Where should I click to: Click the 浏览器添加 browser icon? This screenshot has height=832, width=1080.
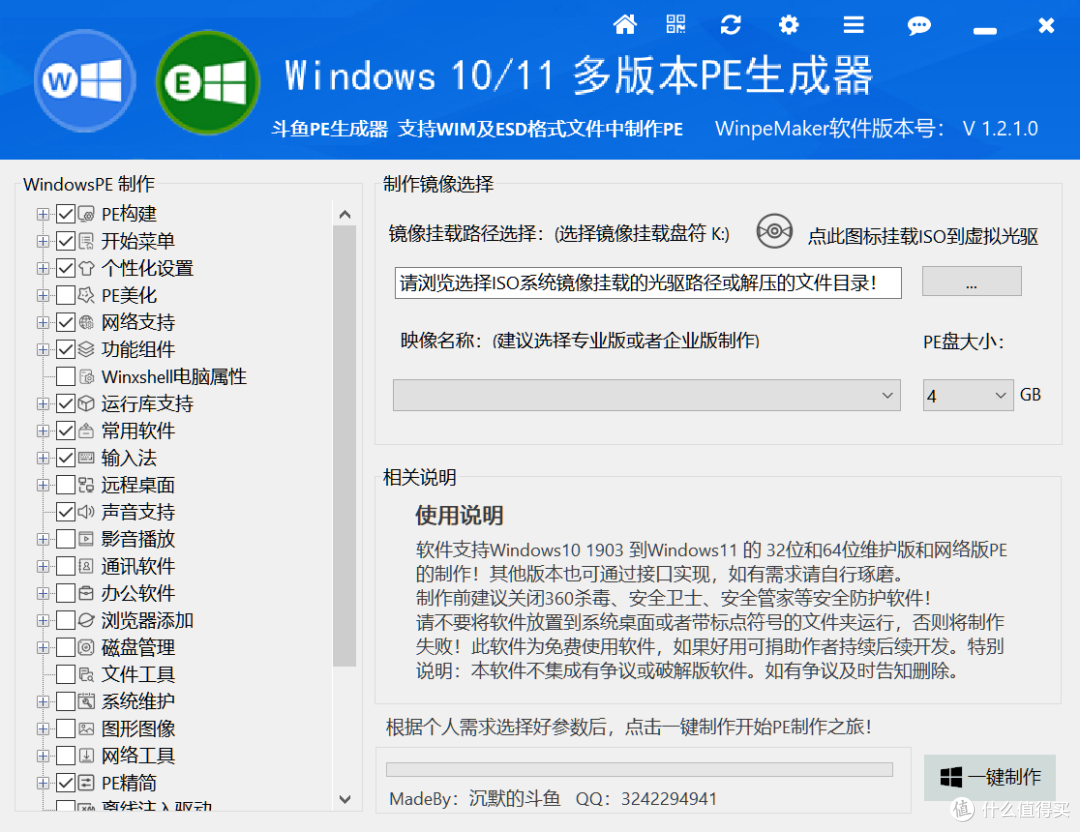pyautogui.click(x=86, y=620)
